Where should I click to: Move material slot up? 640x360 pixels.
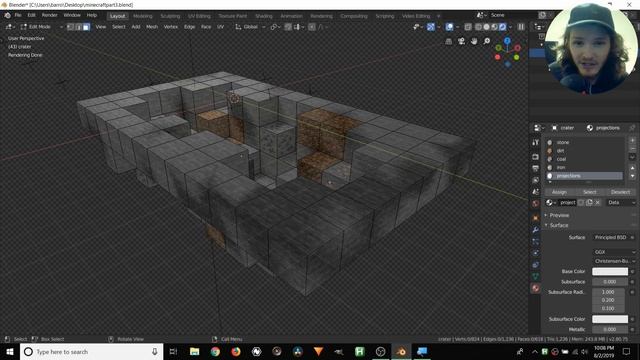[632, 168]
